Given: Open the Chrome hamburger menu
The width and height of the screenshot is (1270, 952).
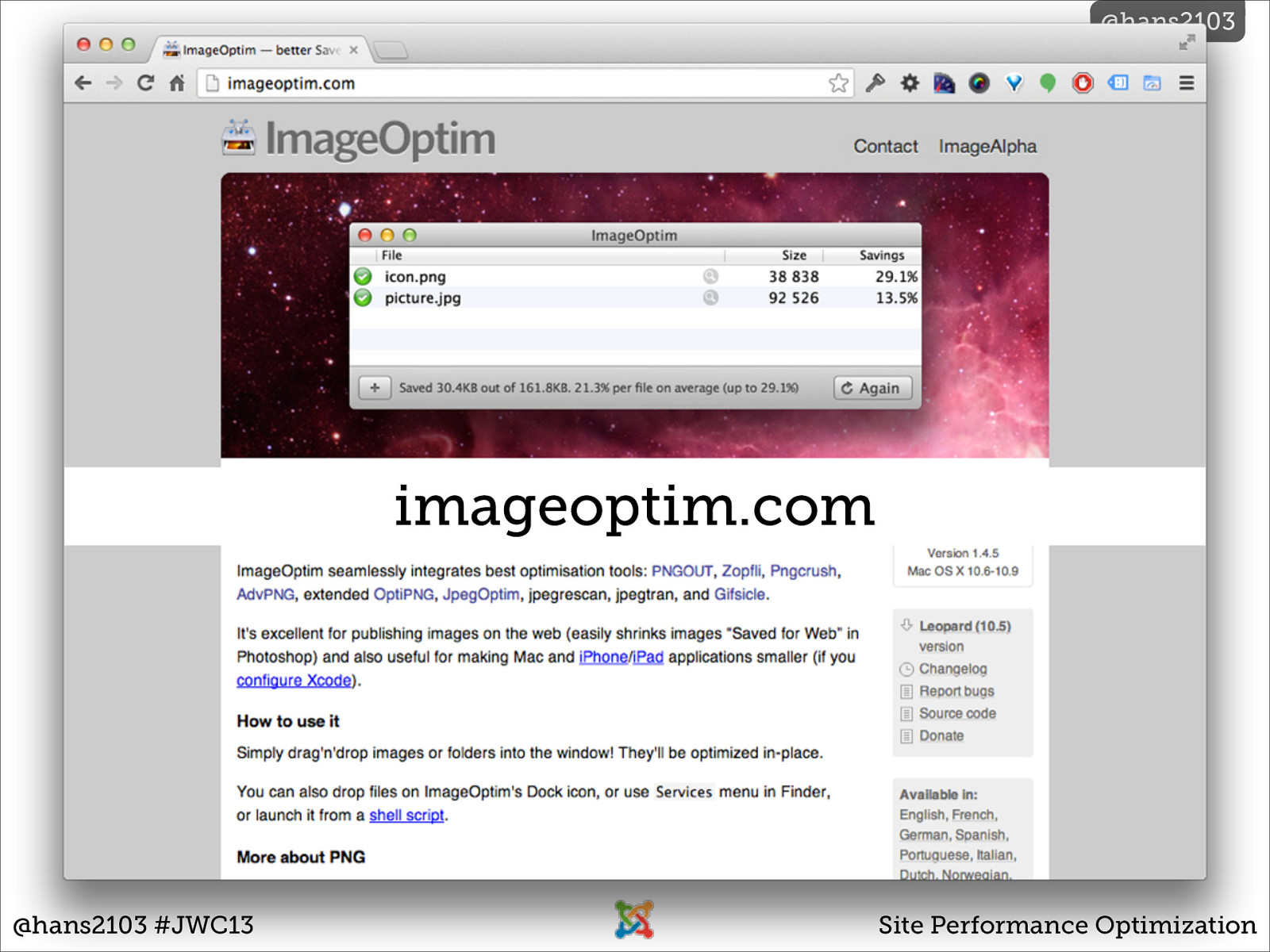Looking at the screenshot, I should tap(1187, 83).
